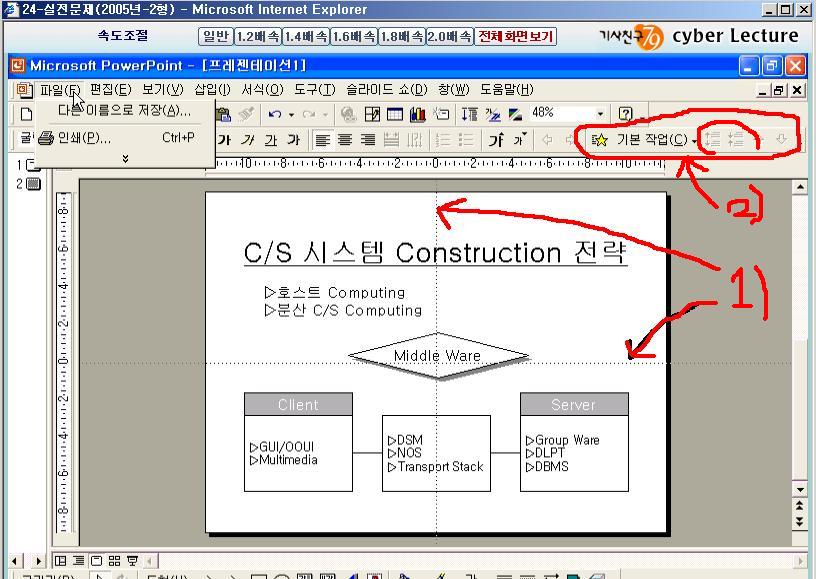Expand the Redo history dropdown arrow
Viewport: 816px width, 579px height.
tap(325, 114)
